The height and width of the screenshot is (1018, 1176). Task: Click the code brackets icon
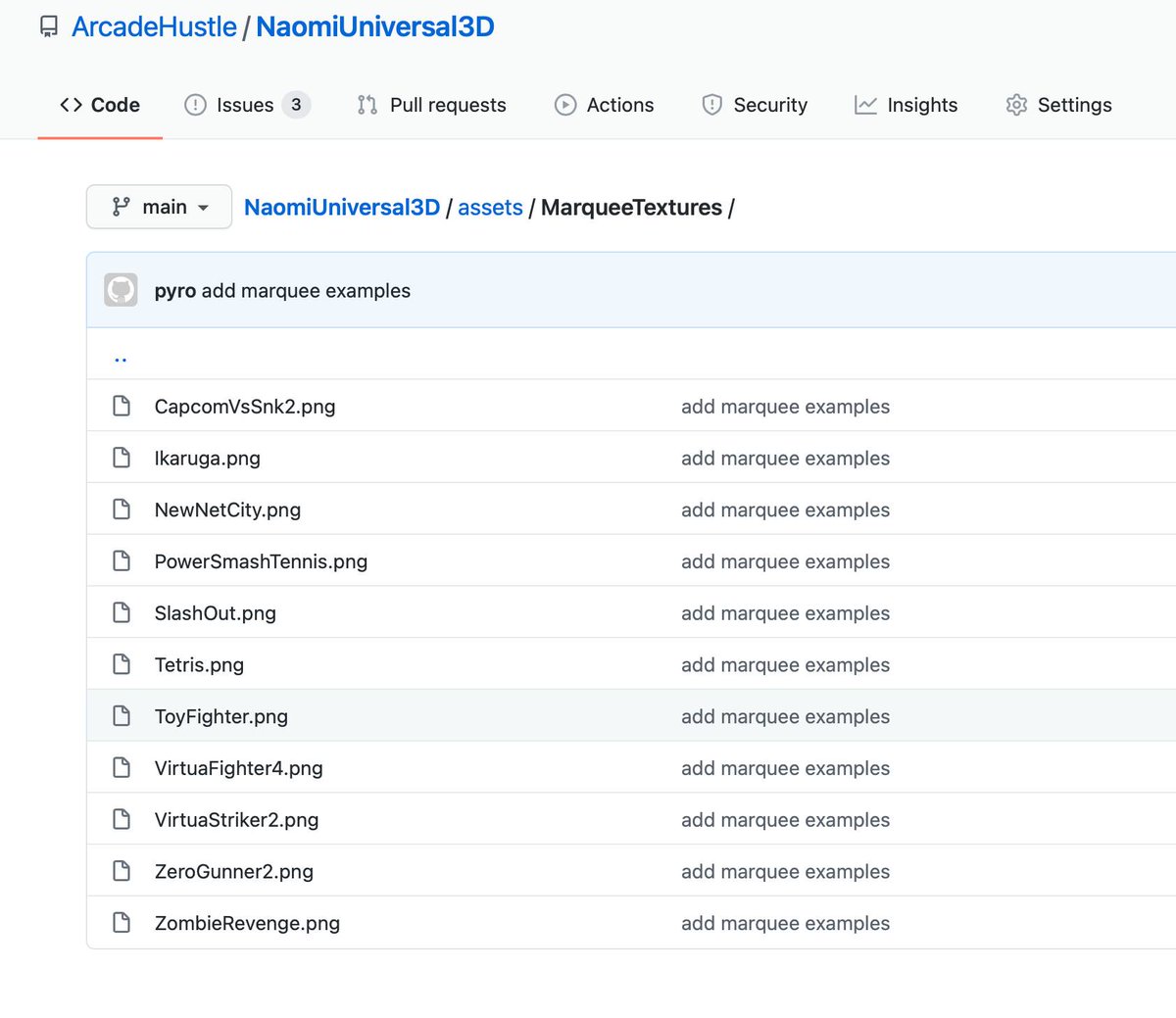pyautogui.click(x=71, y=105)
